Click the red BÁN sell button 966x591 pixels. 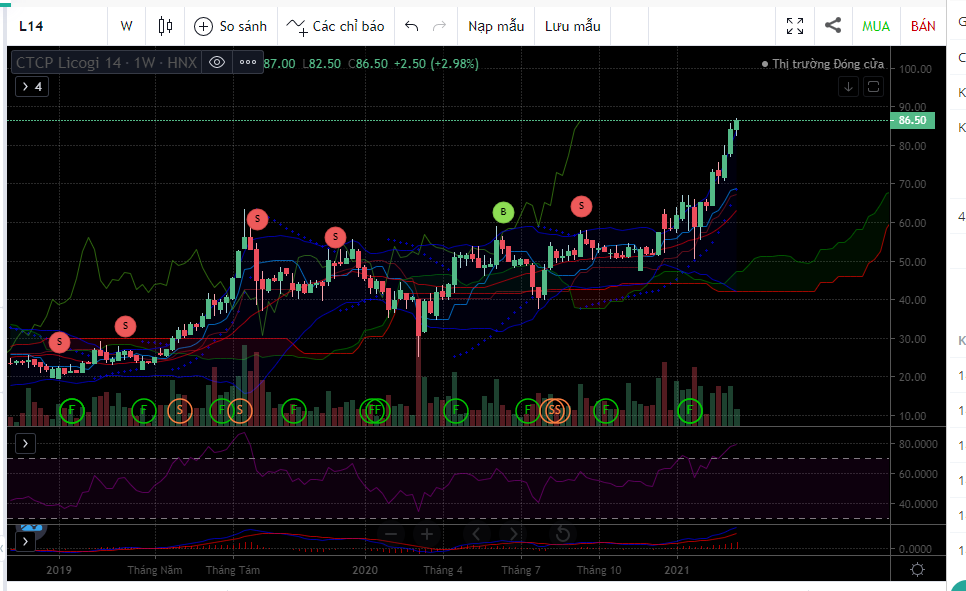[x=923, y=26]
